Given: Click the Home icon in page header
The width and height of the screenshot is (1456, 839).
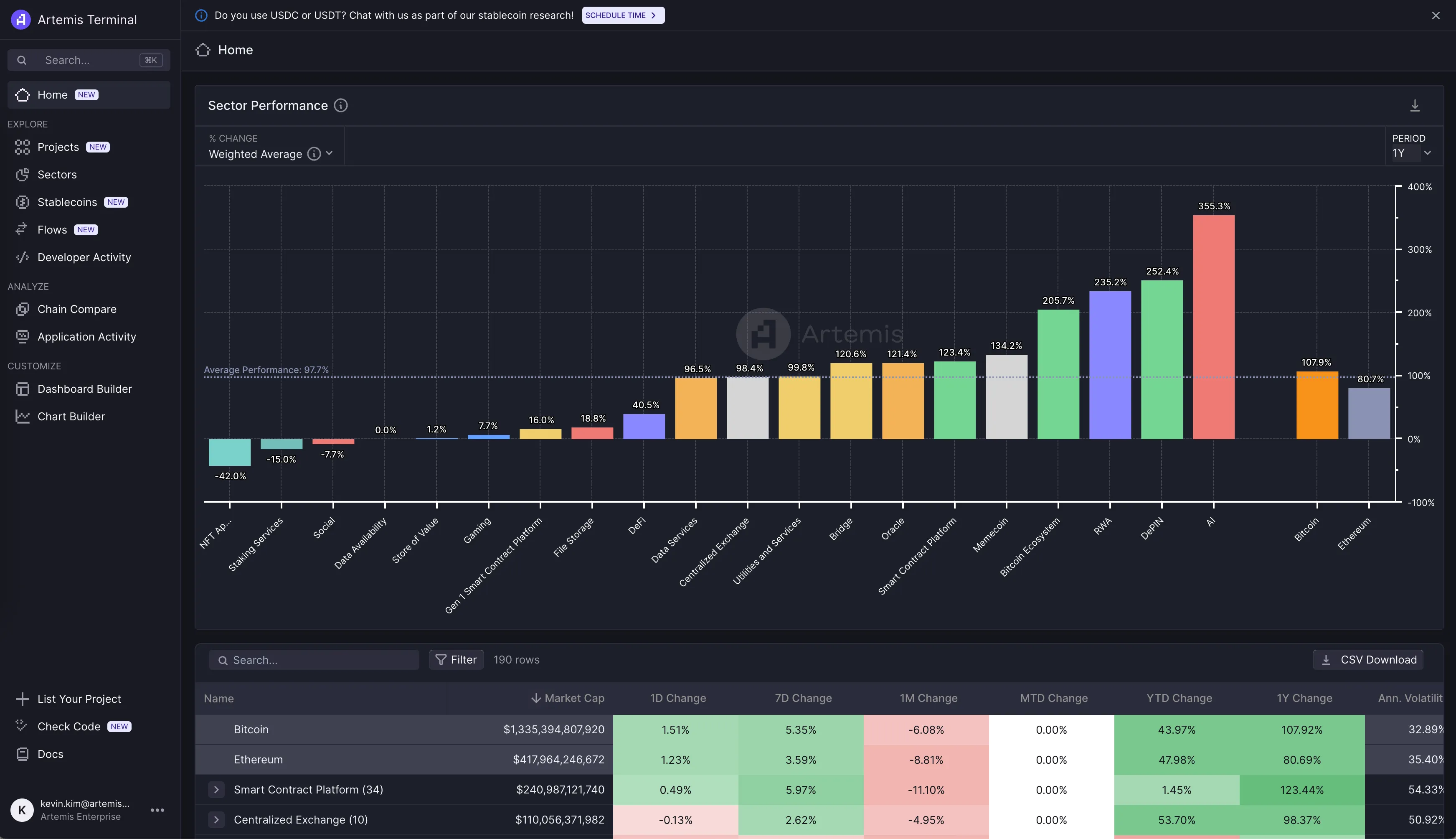Looking at the screenshot, I should point(203,50).
